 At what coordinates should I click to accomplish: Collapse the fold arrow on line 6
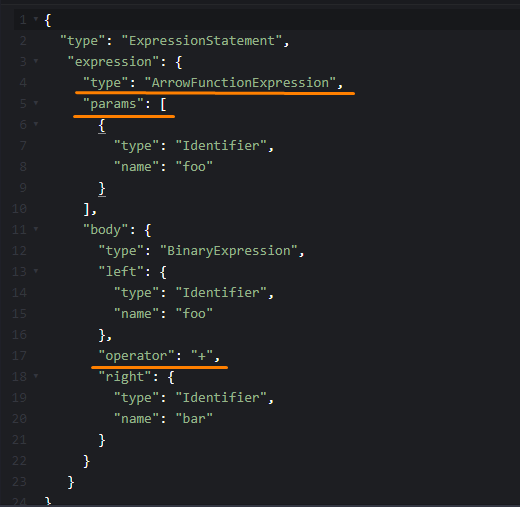click(x=36, y=124)
